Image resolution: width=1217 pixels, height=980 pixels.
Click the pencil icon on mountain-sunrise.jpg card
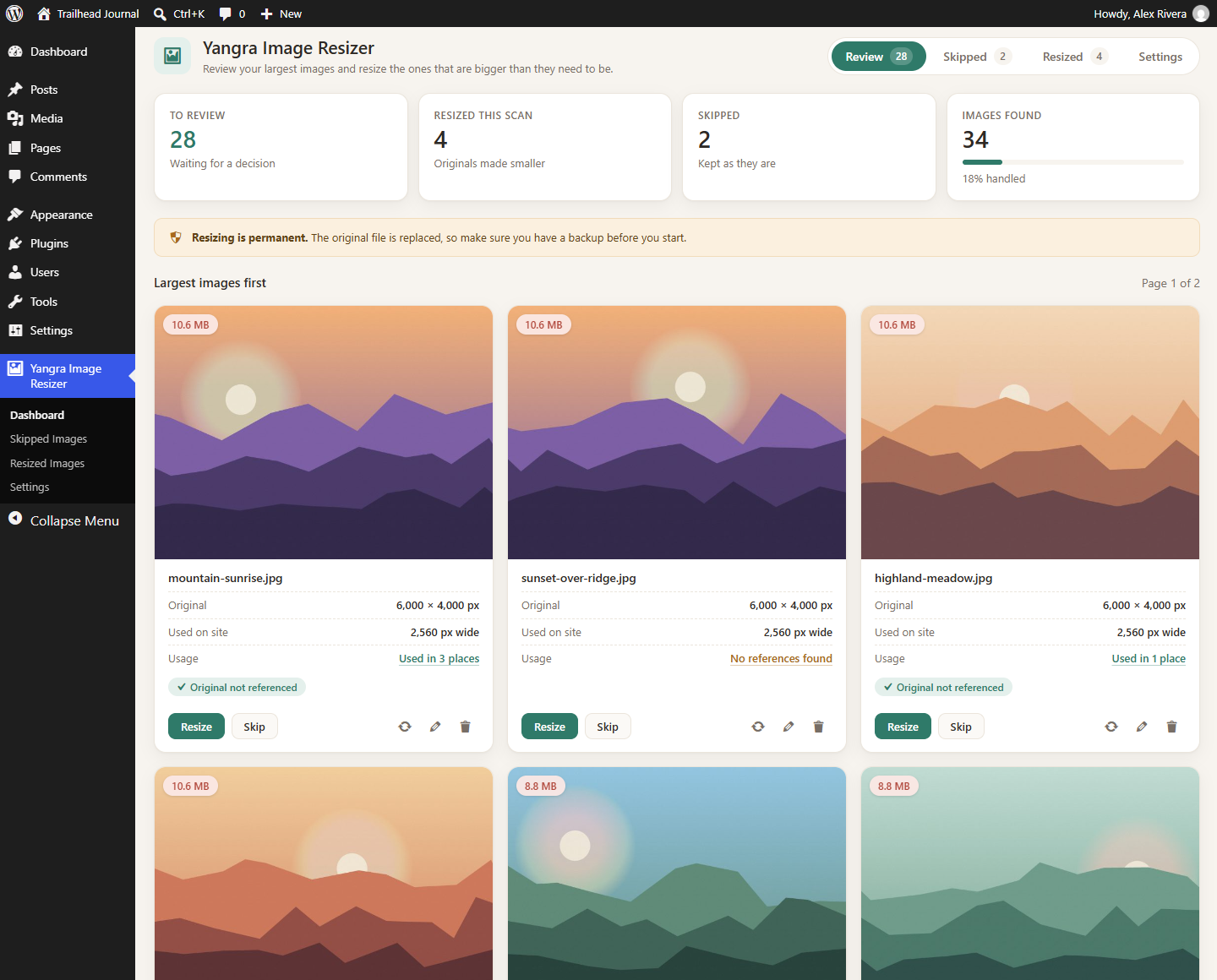click(x=435, y=727)
